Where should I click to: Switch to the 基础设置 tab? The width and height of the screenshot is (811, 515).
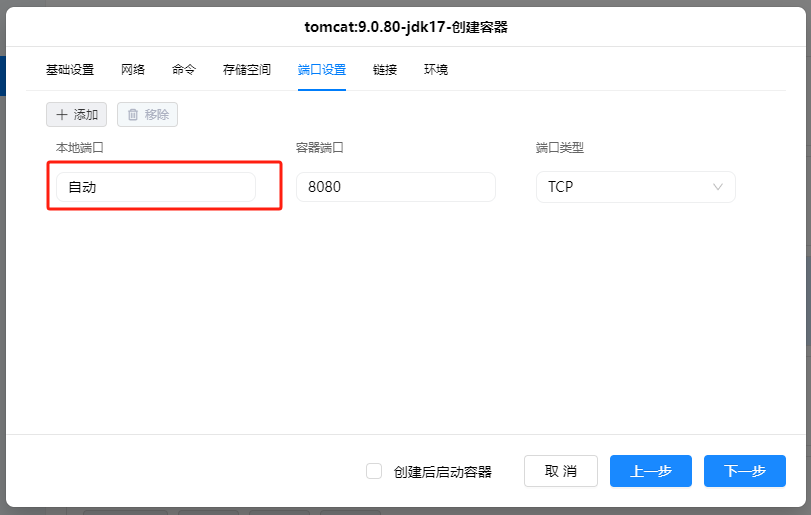click(70, 70)
